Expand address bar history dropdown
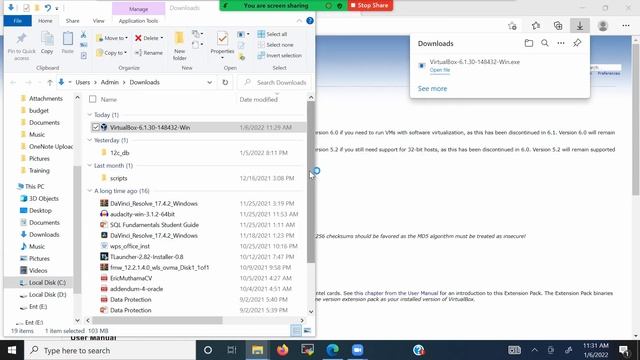This screenshot has width=640, height=360. click(209, 82)
